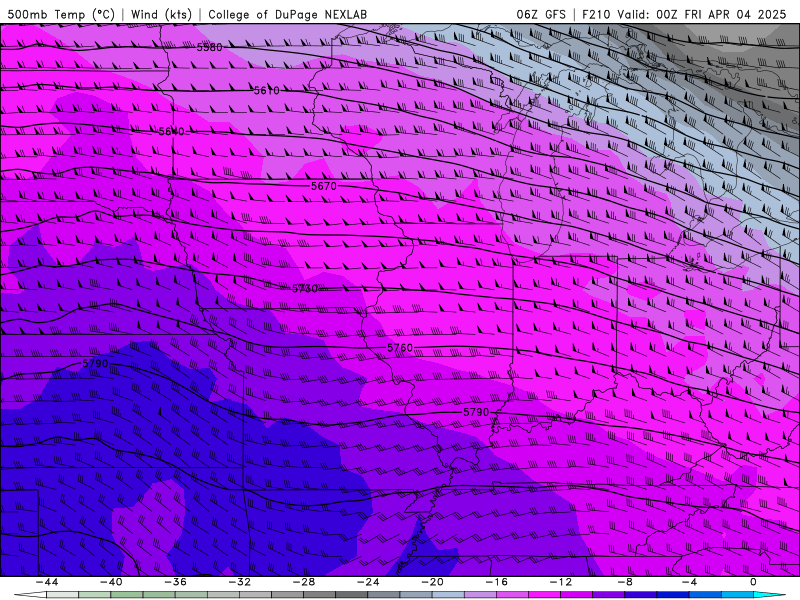This screenshot has width=800, height=600.
Task: Click the '06Z GFS' model run label
Action: tap(541, 14)
